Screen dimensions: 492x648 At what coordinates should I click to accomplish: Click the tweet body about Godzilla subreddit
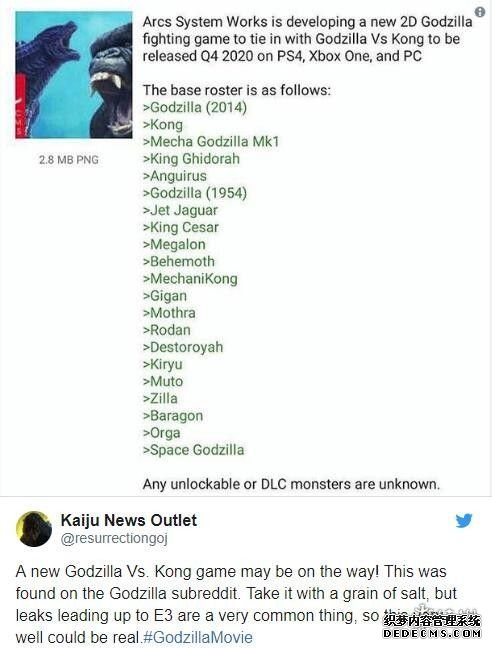pos(236,604)
